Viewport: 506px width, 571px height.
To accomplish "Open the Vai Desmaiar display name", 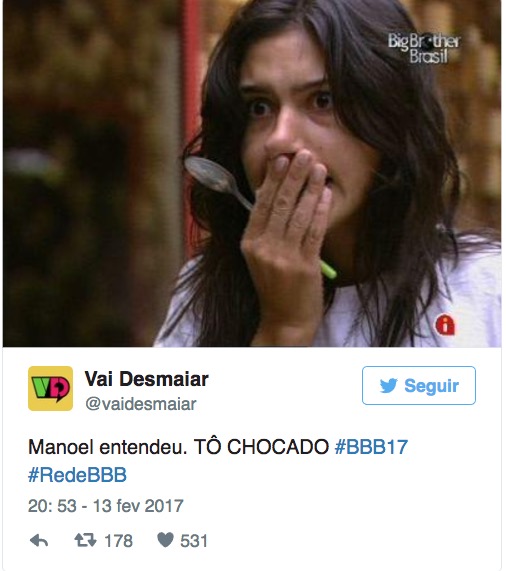I will tap(147, 379).
